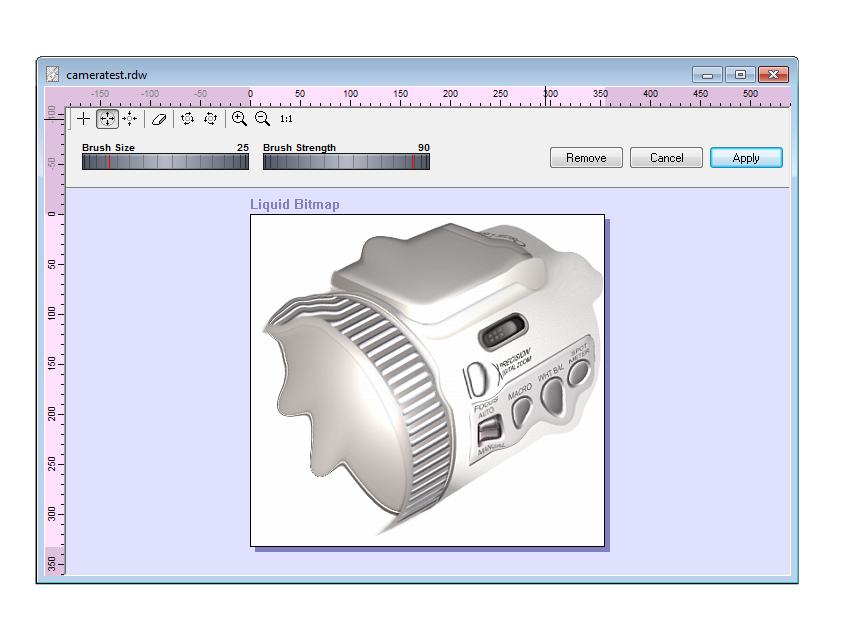
Task: Click the Brush Size value 25
Action: click(x=243, y=148)
